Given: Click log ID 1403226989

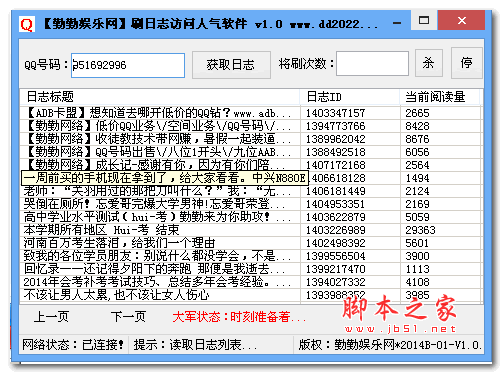Looking at the screenshot, I should [x=336, y=230].
